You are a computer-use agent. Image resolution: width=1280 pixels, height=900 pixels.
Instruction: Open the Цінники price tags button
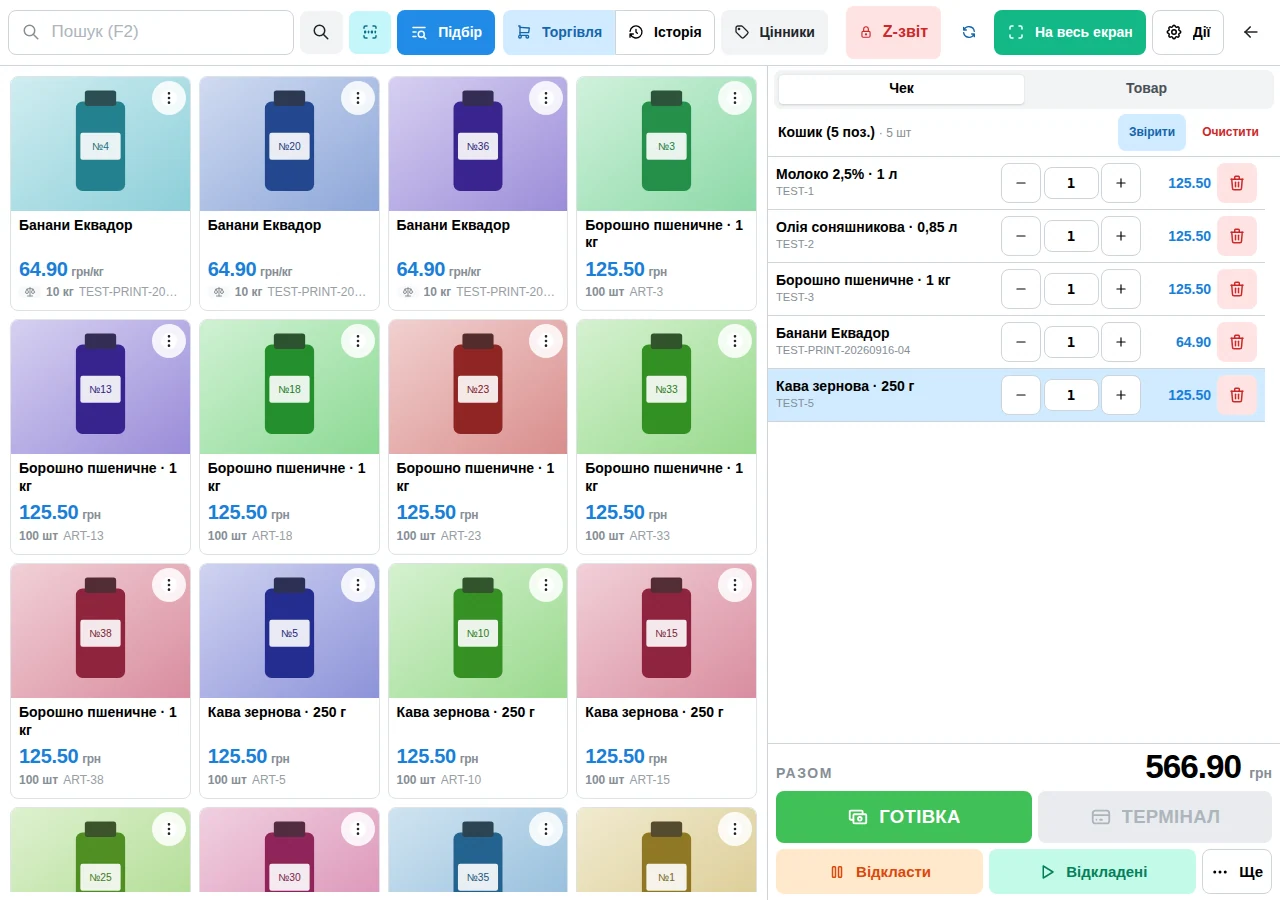774,32
